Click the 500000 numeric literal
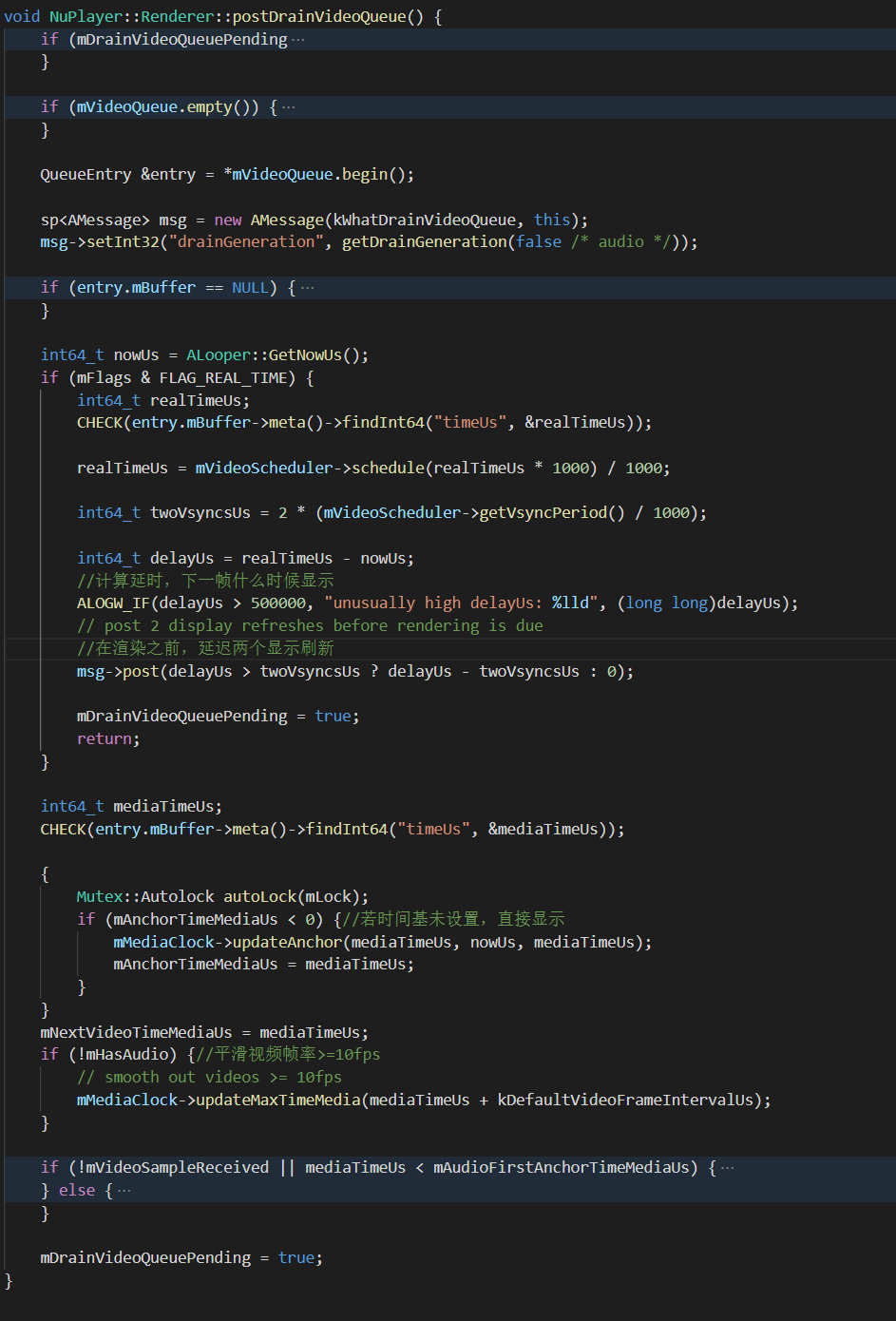The height and width of the screenshot is (1321, 896). (278, 603)
